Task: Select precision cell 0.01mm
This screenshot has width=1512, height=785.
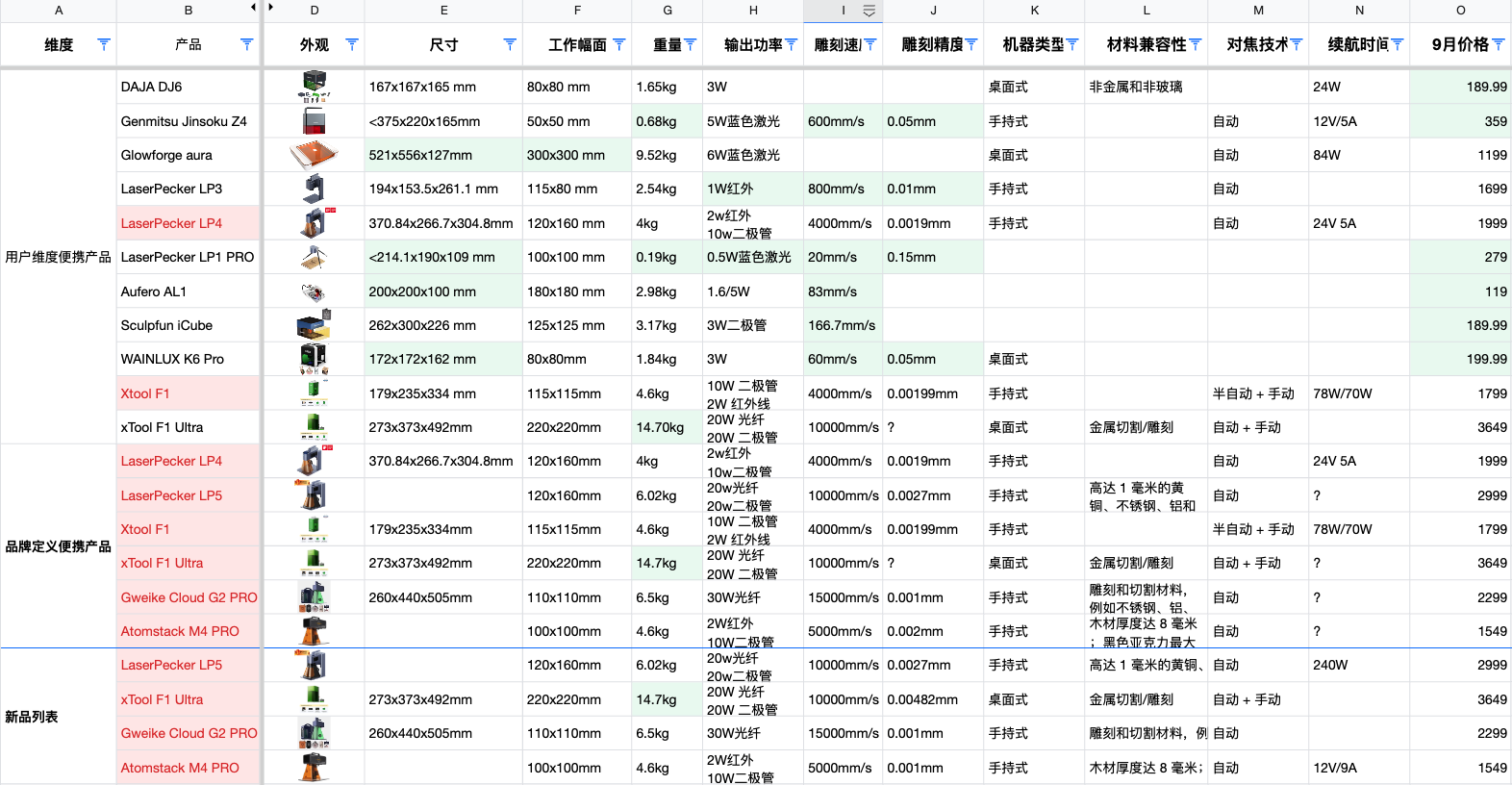Action: pos(933,189)
